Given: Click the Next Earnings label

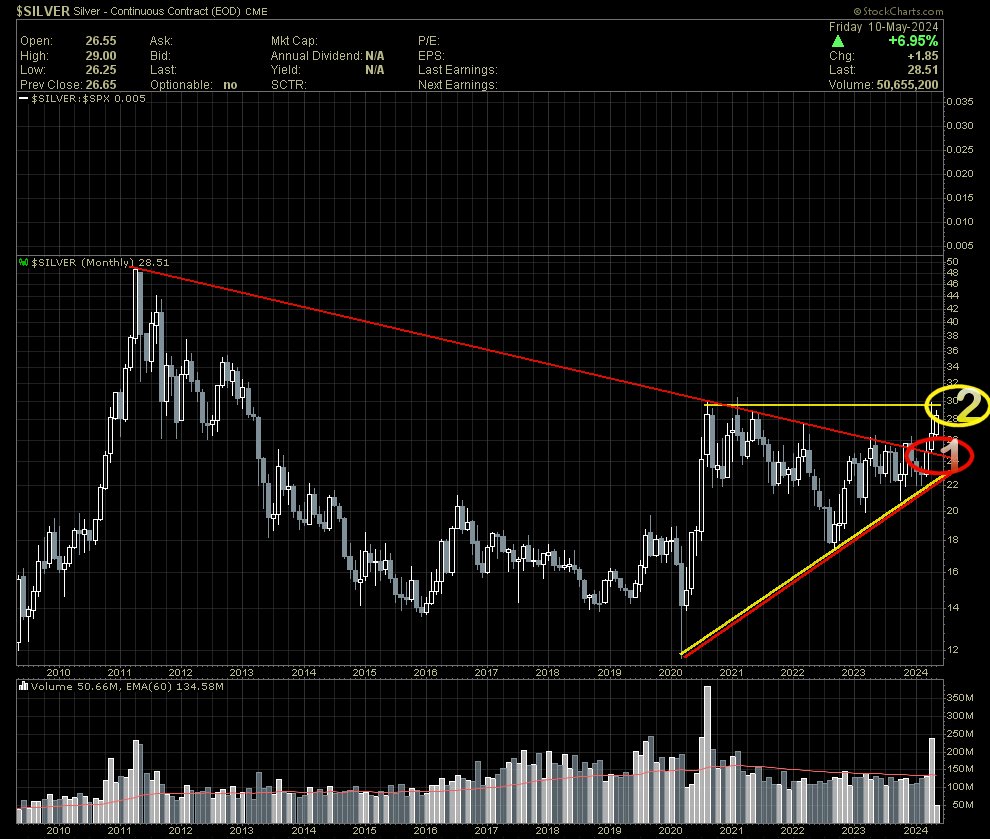Looking at the screenshot, I should point(457,85).
